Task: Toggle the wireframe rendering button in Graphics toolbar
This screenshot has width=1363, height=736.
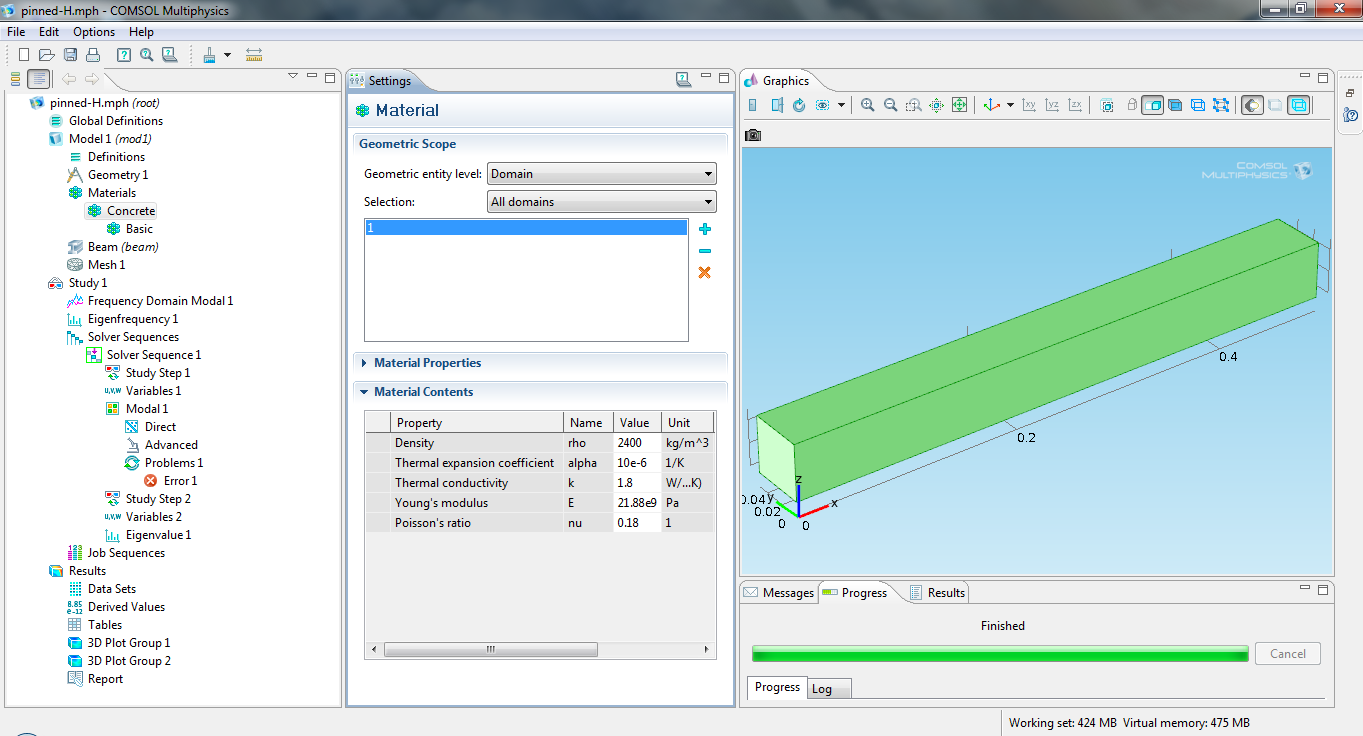Action: point(1298,105)
